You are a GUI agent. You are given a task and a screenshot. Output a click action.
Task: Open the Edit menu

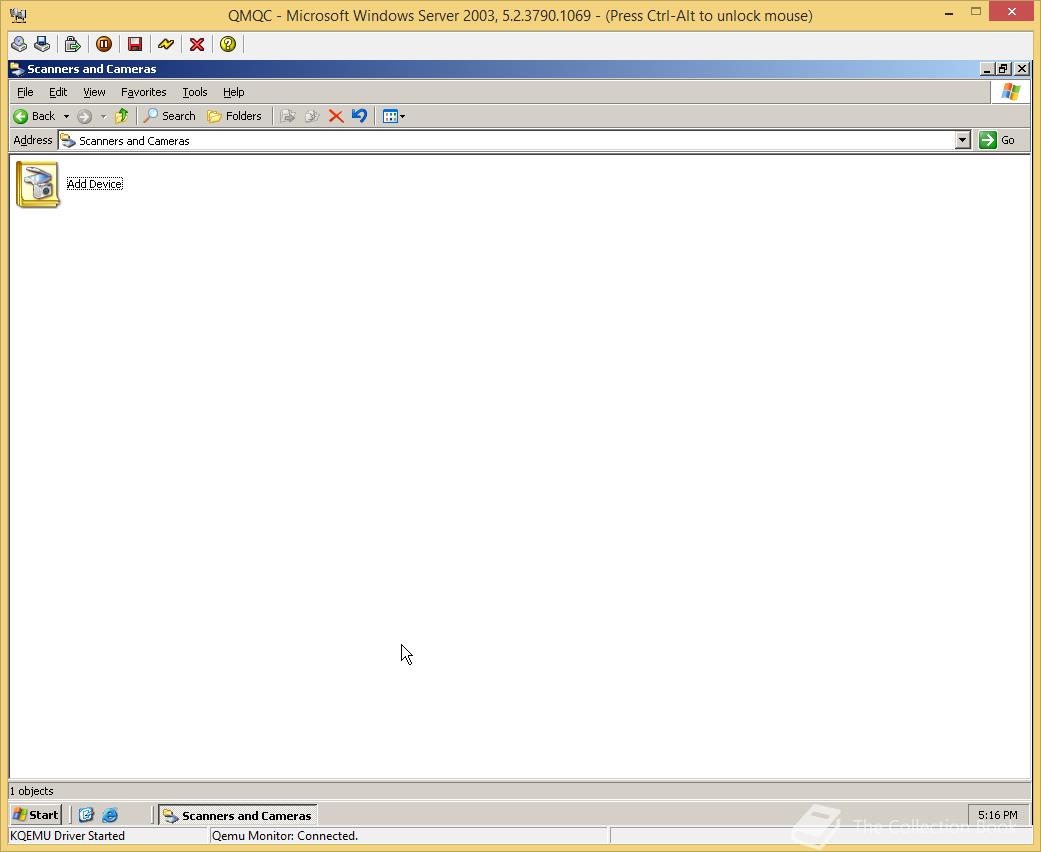click(x=58, y=92)
